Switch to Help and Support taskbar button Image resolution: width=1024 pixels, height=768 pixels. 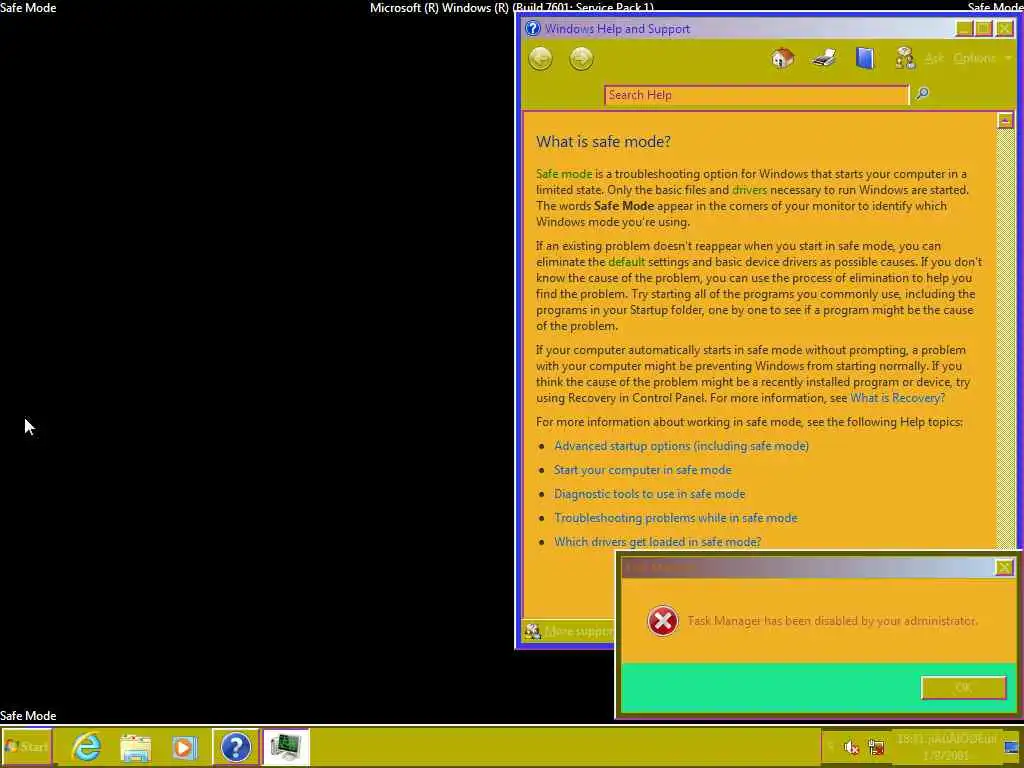pos(236,746)
